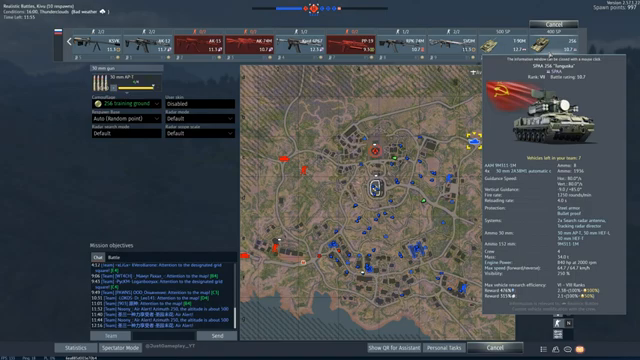Image resolution: width=640 pixels, height=360 pixels.
Task: Click Show QR for Assistant
Action: [x=394, y=348]
